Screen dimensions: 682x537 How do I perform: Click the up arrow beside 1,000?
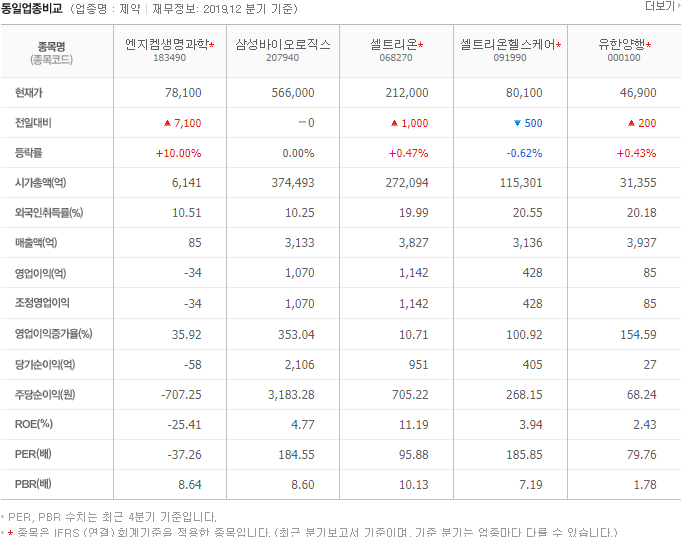tap(394, 123)
